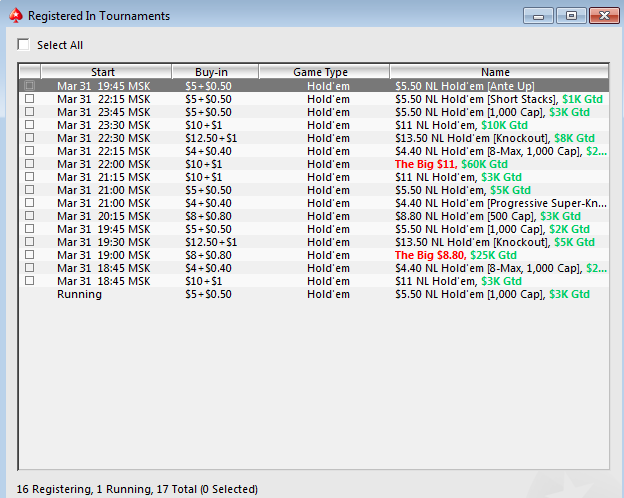Click 'Mar 31 22:00 MSK' start time
This screenshot has width=624, height=498.
[x=104, y=164]
